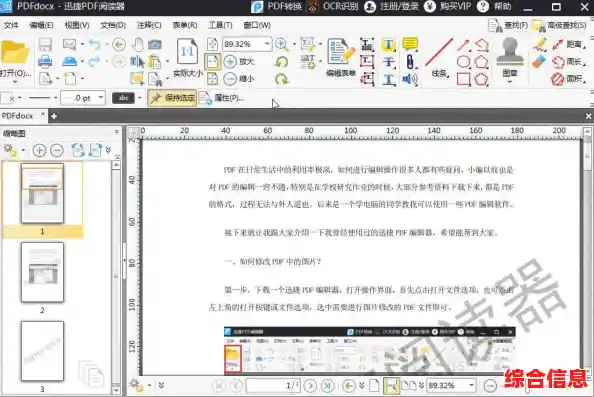Select page 3 thumbnail
Viewport: 594px width, 397px height.
coord(42,351)
